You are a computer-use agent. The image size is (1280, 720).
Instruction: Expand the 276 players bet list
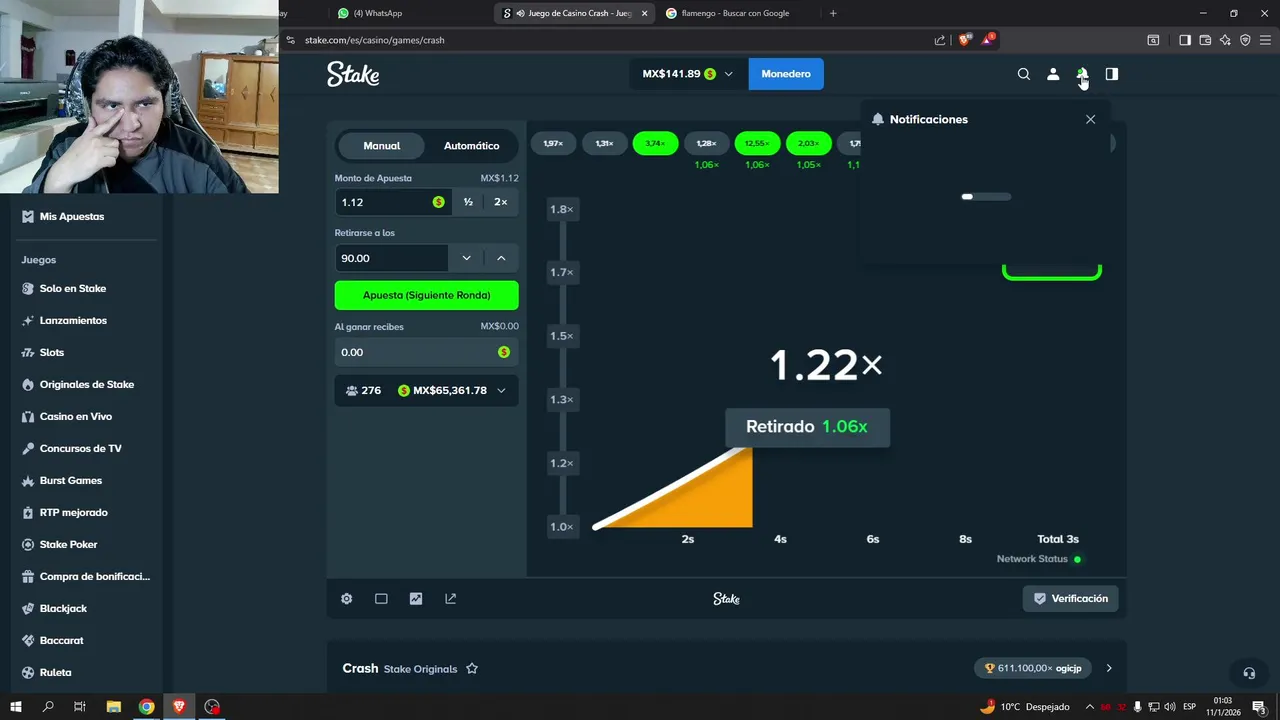point(427,390)
